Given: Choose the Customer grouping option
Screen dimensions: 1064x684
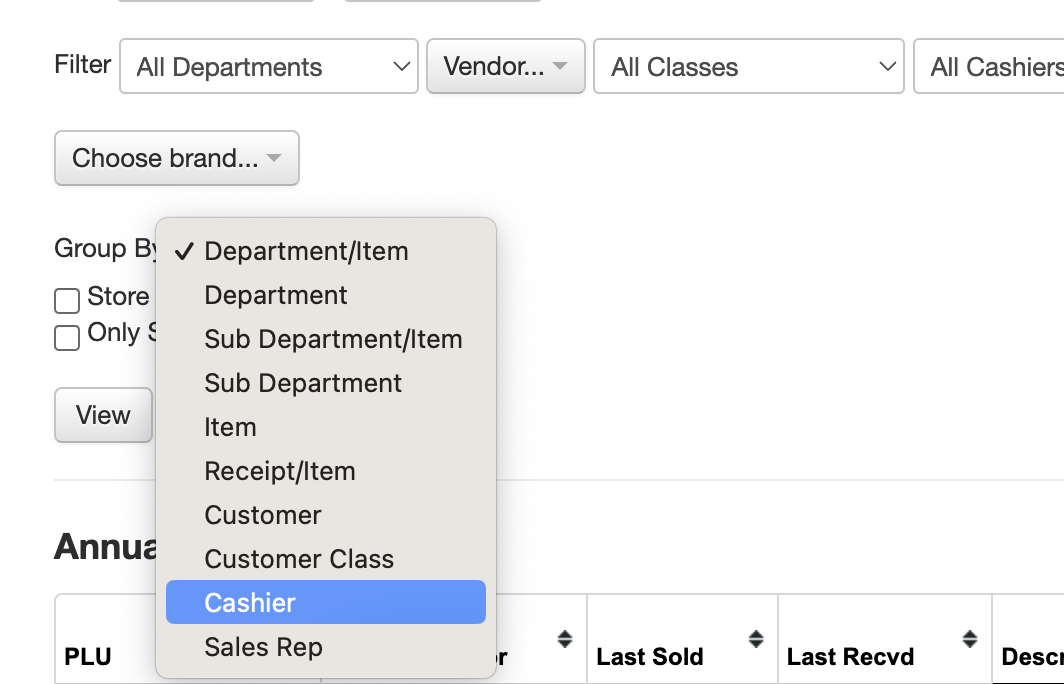Looking at the screenshot, I should 263,515.
